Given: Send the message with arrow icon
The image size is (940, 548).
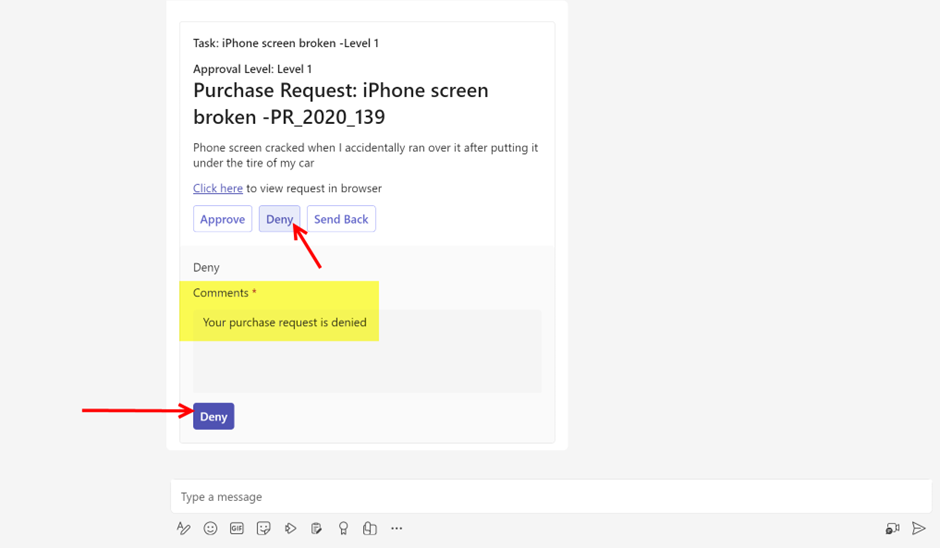Looking at the screenshot, I should coord(919,528).
